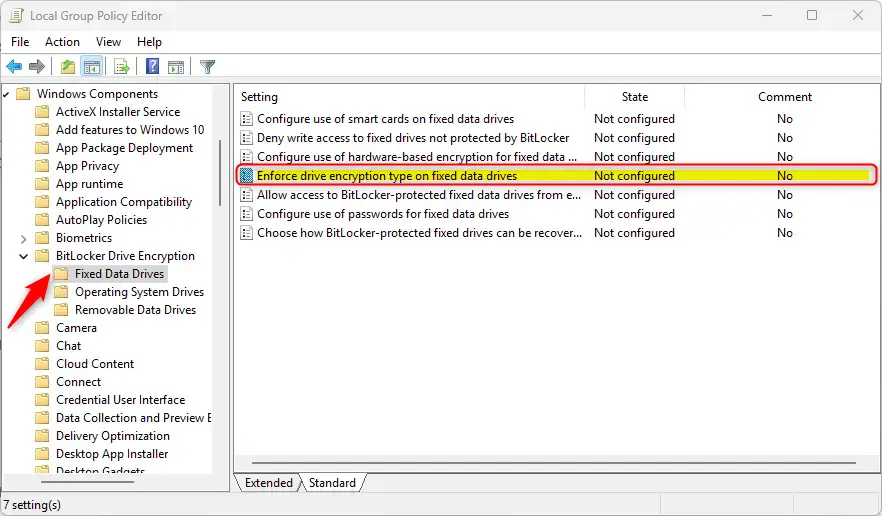882x516 pixels.
Task: Click policy icon for Deny write access setting
Action: [246, 138]
